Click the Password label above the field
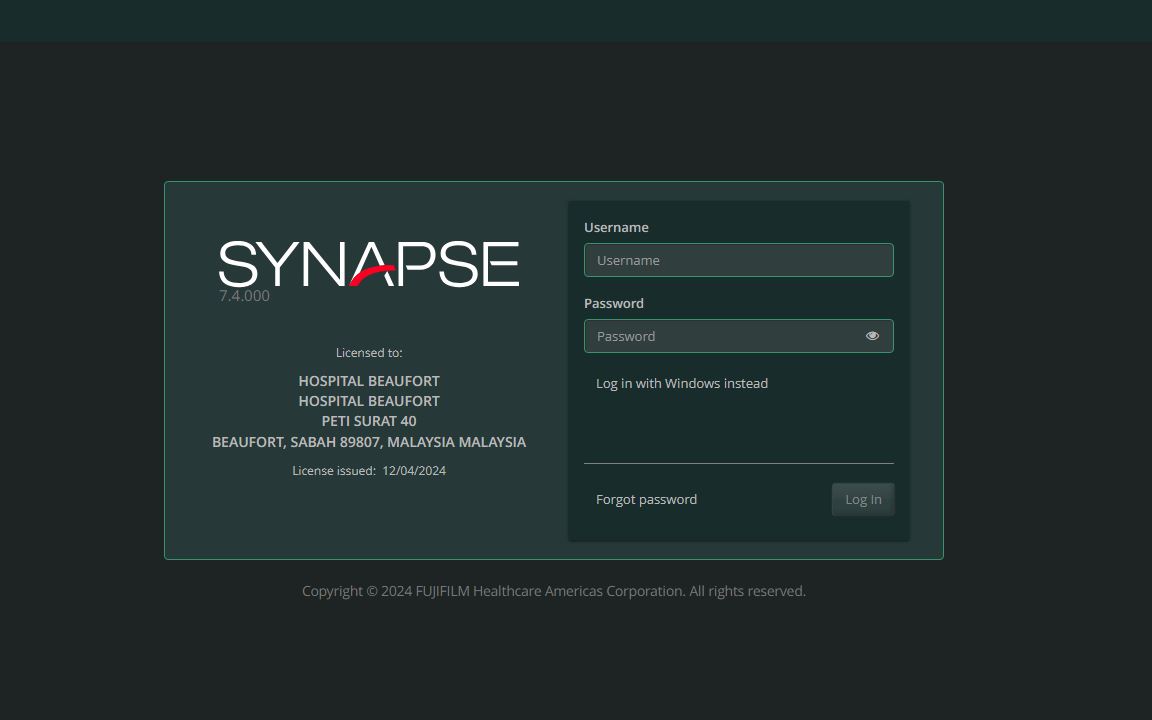1152x720 pixels. [613, 303]
